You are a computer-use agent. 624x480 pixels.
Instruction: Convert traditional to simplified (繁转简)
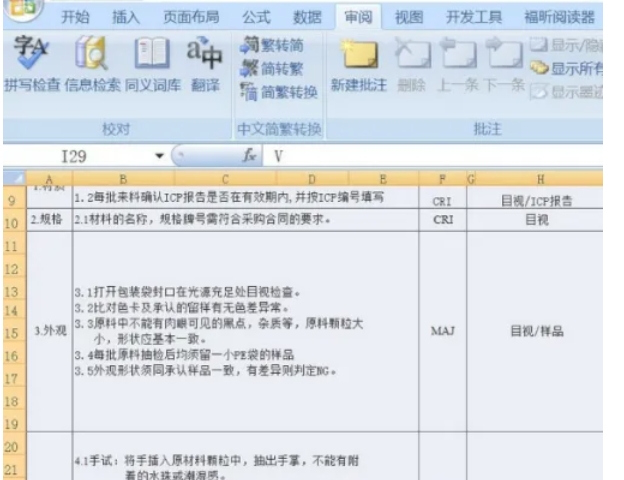click(272, 45)
